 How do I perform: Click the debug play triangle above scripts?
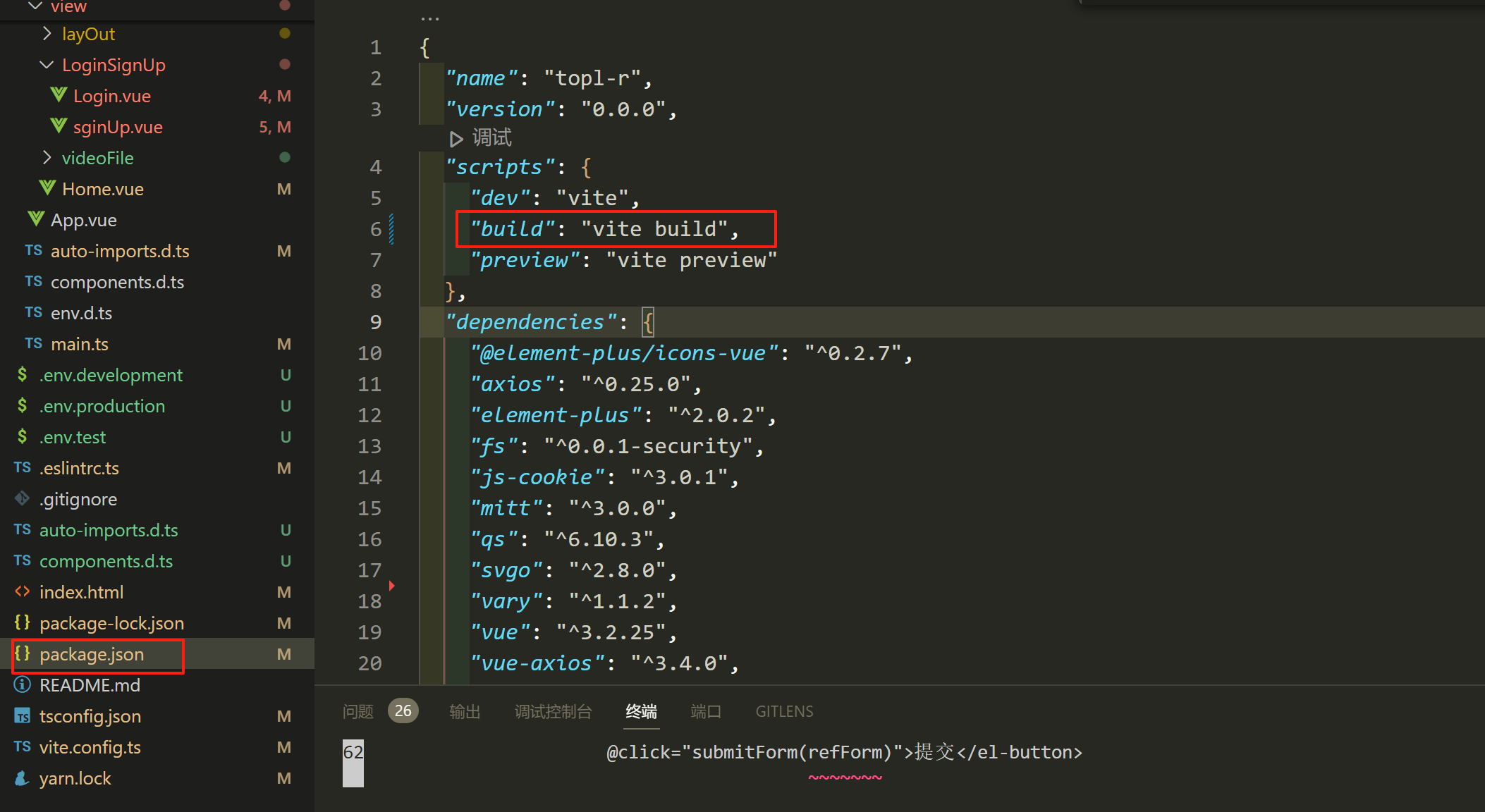click(456, 138)
